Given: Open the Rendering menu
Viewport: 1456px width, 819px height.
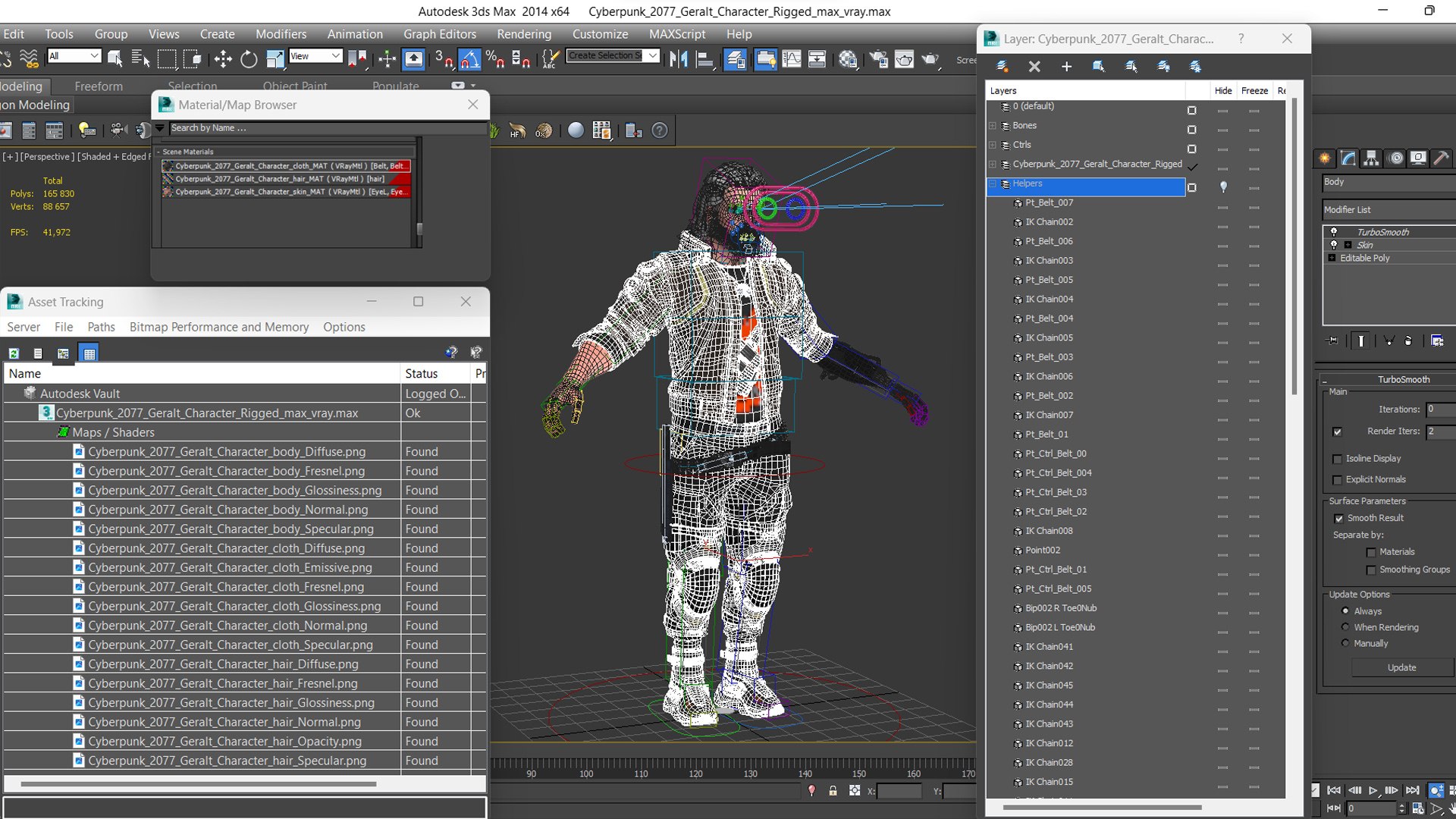Looking at the screenshot, I should (x=524, y=34).
